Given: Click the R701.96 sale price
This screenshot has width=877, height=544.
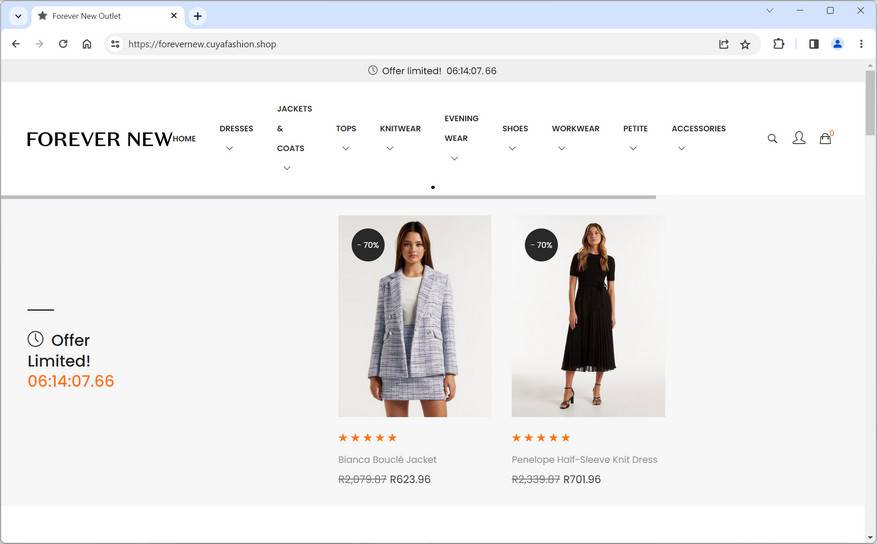Looking at the screenshot, I should coord(582,479).
